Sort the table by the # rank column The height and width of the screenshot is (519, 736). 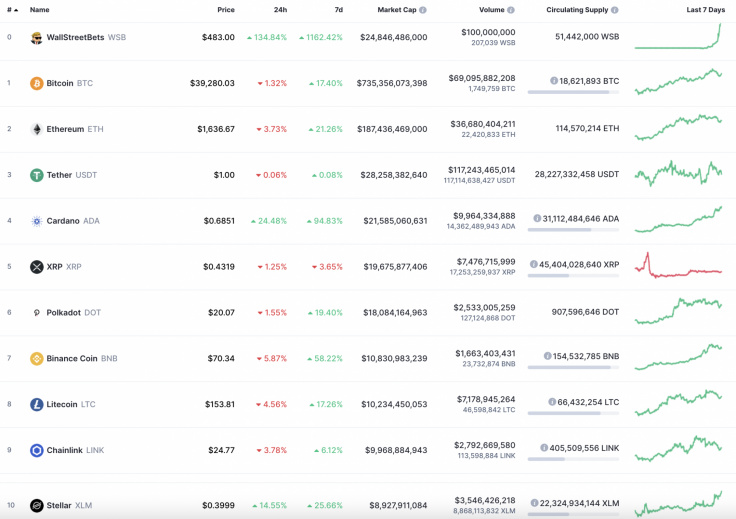(13, 10)
